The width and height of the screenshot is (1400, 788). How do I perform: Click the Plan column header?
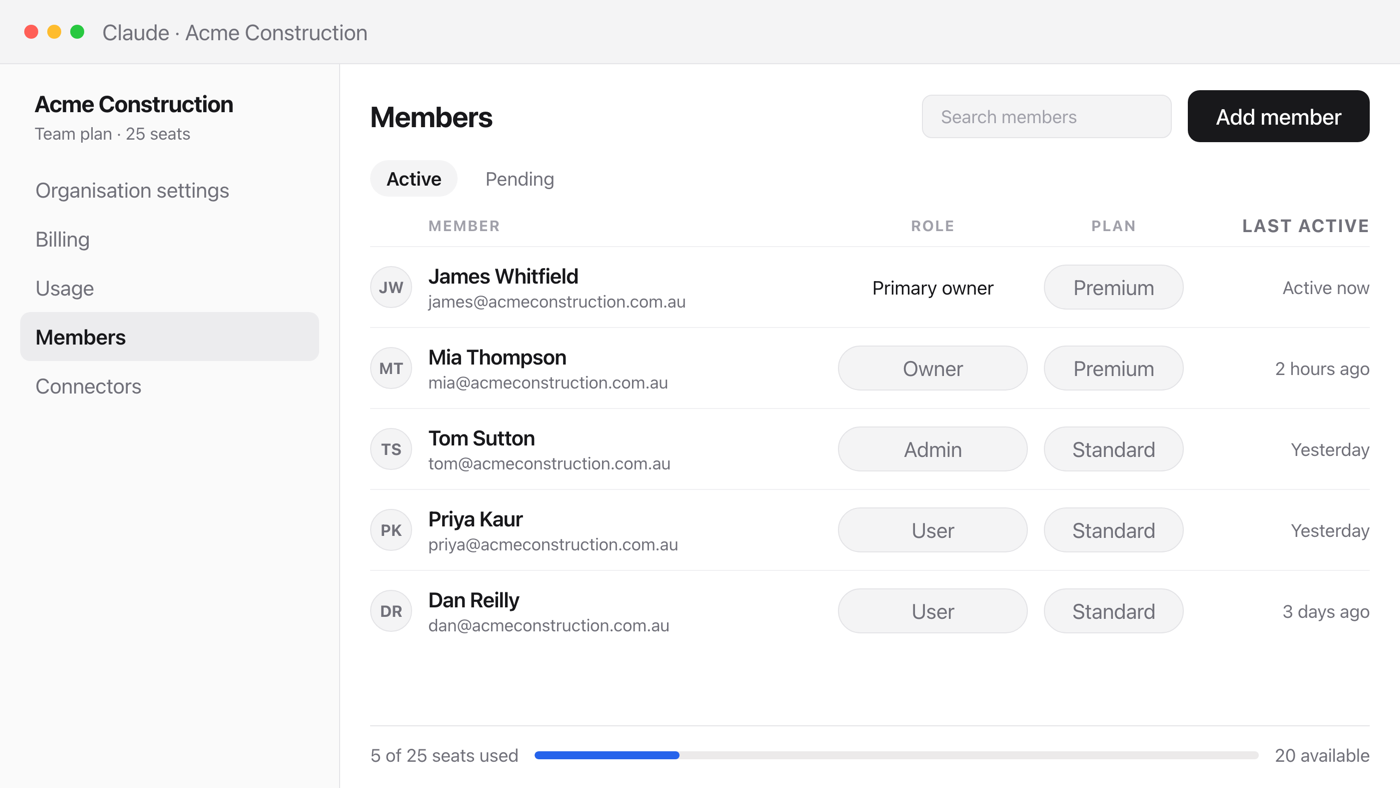(1113, 226)
